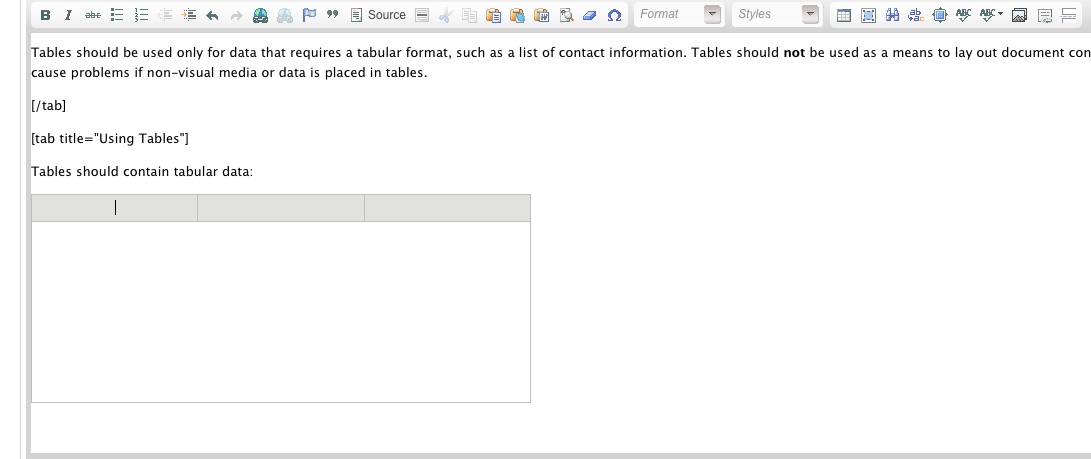Click the insert table icon
1091x459 pixels.
pos(843,15)
